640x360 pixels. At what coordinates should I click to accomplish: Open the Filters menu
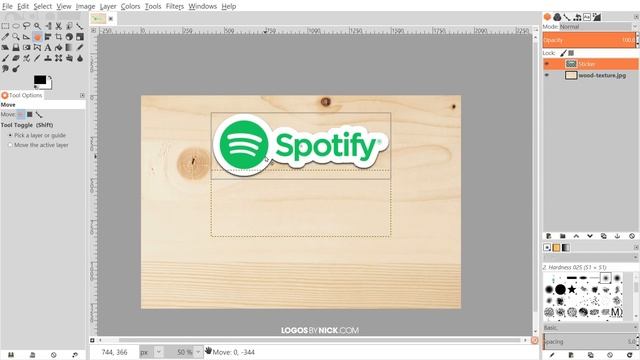[175, 6]
